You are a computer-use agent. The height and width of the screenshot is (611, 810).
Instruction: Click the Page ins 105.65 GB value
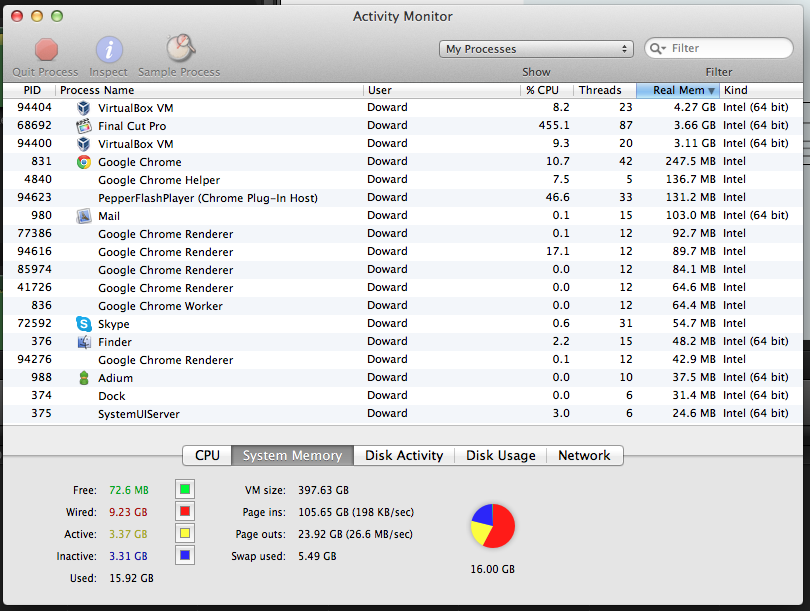click(x=356, y=512)
